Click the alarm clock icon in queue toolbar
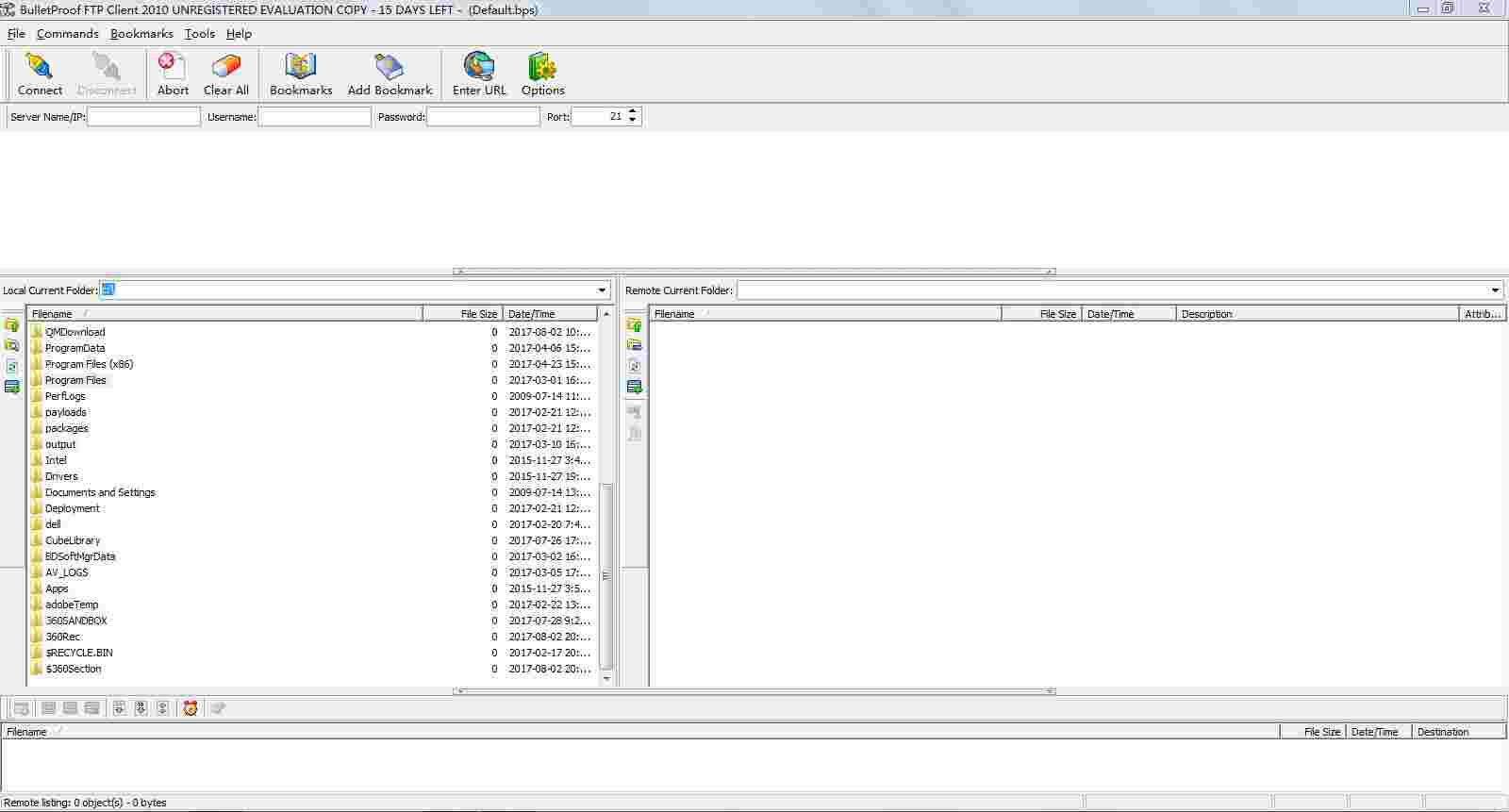 [x=191, y=708]
